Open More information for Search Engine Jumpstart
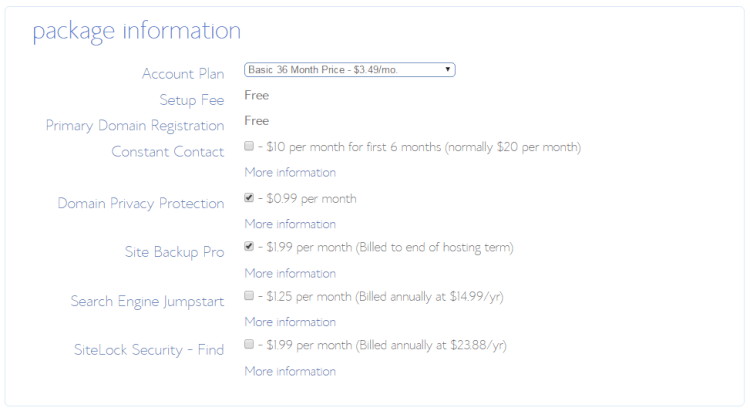The height and width of the screenshot is (411, 750). [x=290, y=322]
